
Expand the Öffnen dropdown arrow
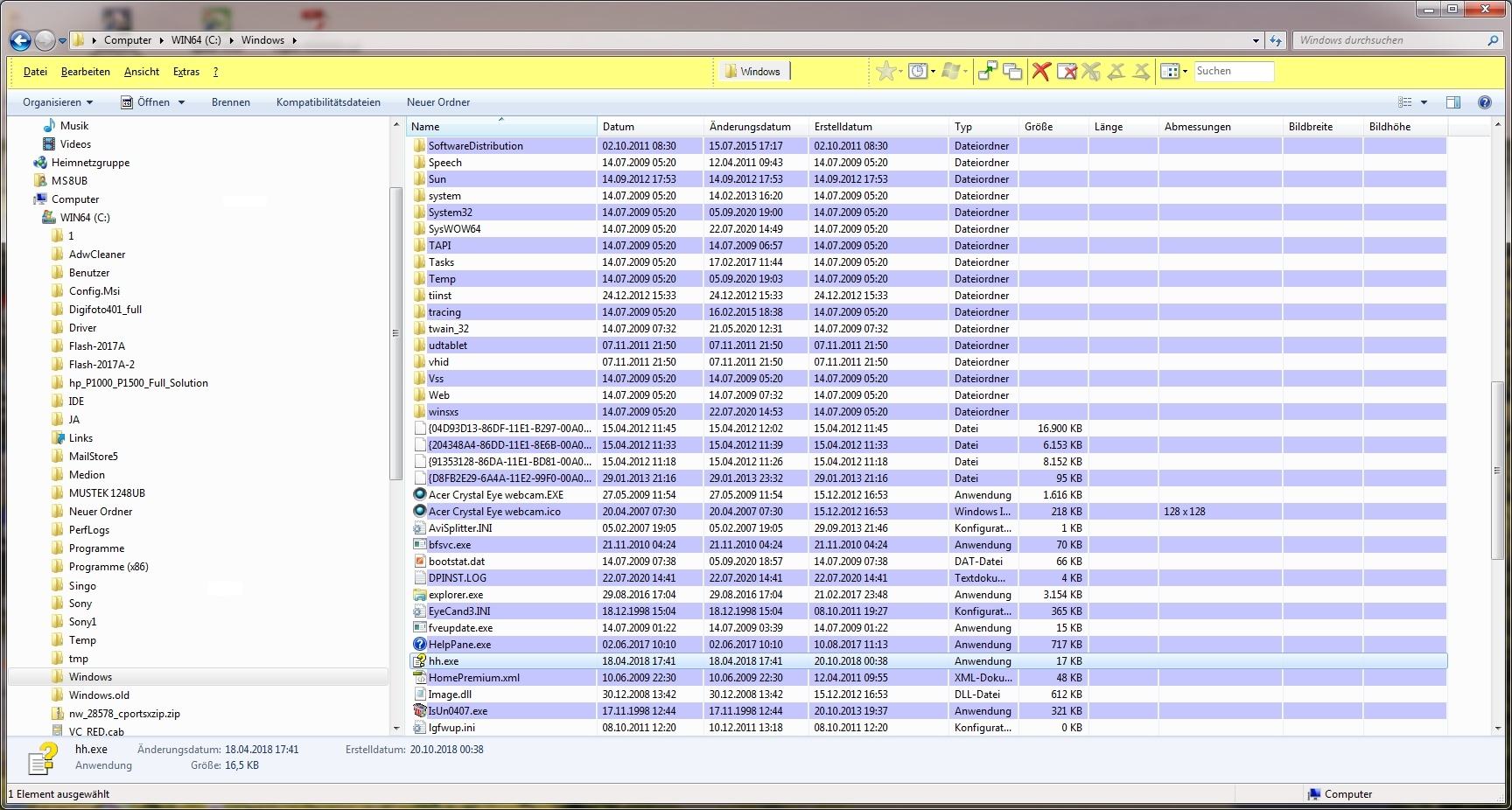(181, 102)
